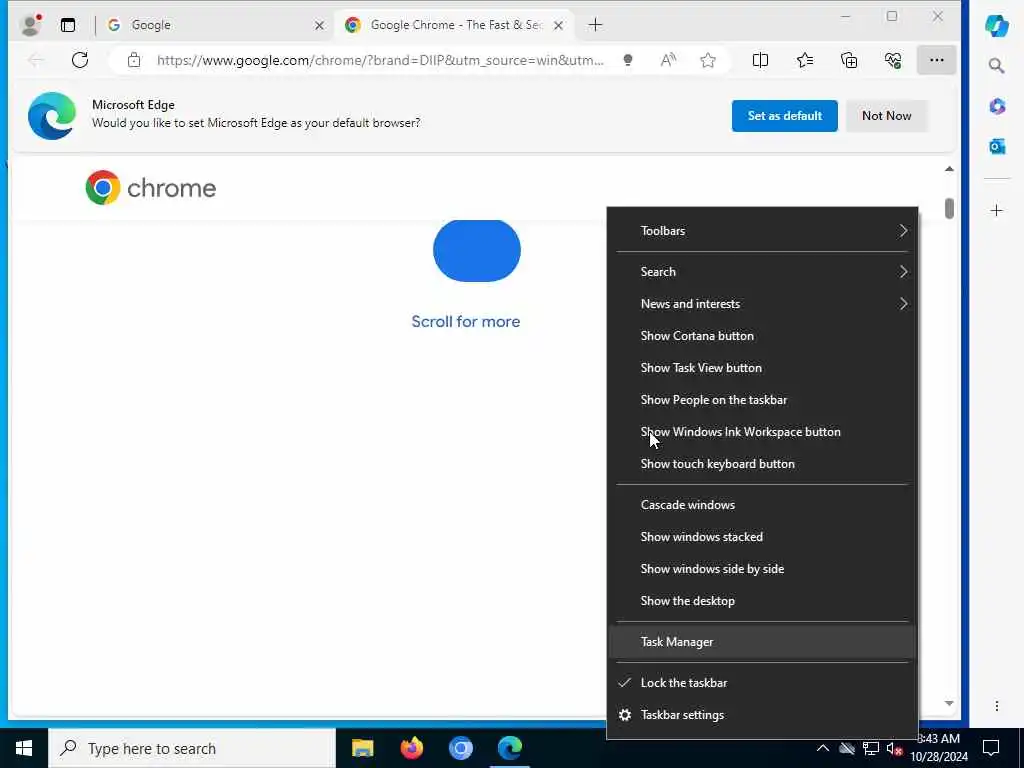Open Favorites list icon
1024x768 pixels.
point(805,60)
